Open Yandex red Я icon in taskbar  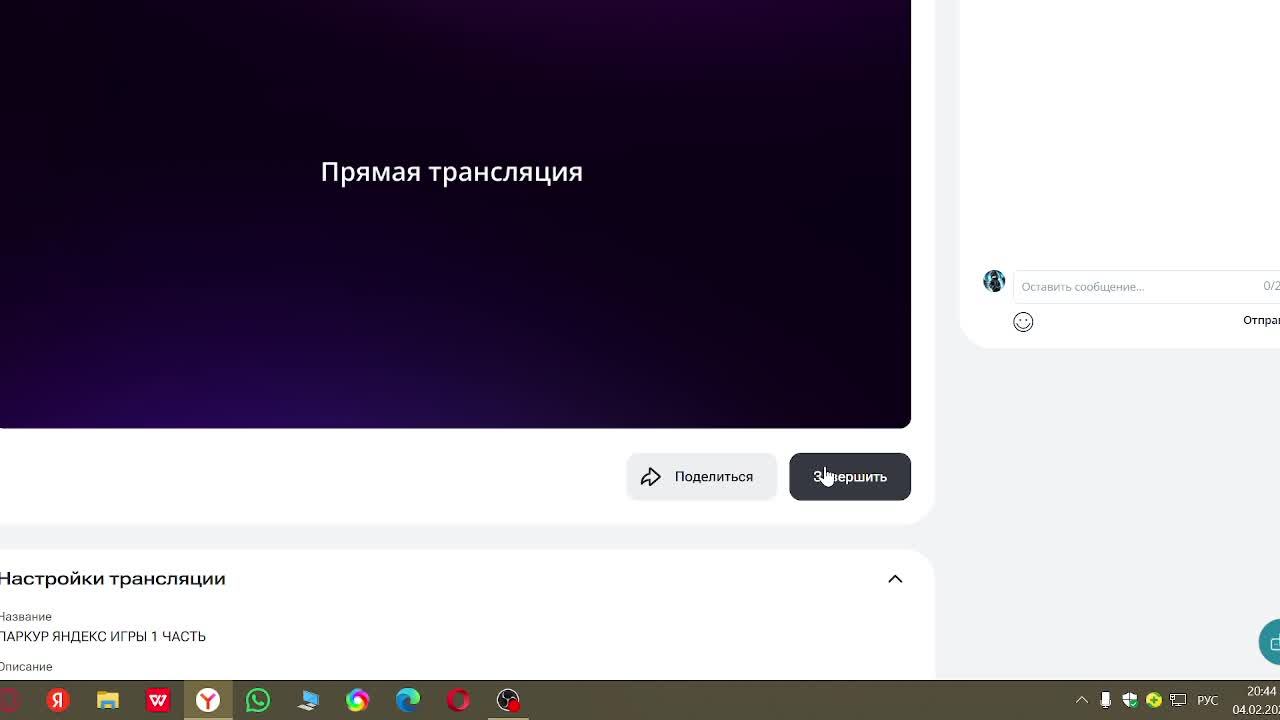click(58, 700)
